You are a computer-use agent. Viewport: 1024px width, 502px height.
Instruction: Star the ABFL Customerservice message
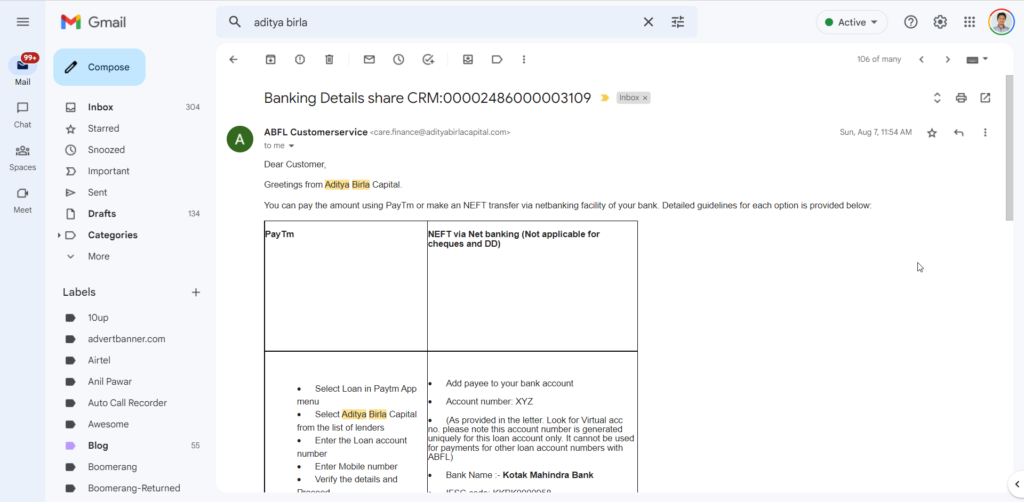(932, 133)
